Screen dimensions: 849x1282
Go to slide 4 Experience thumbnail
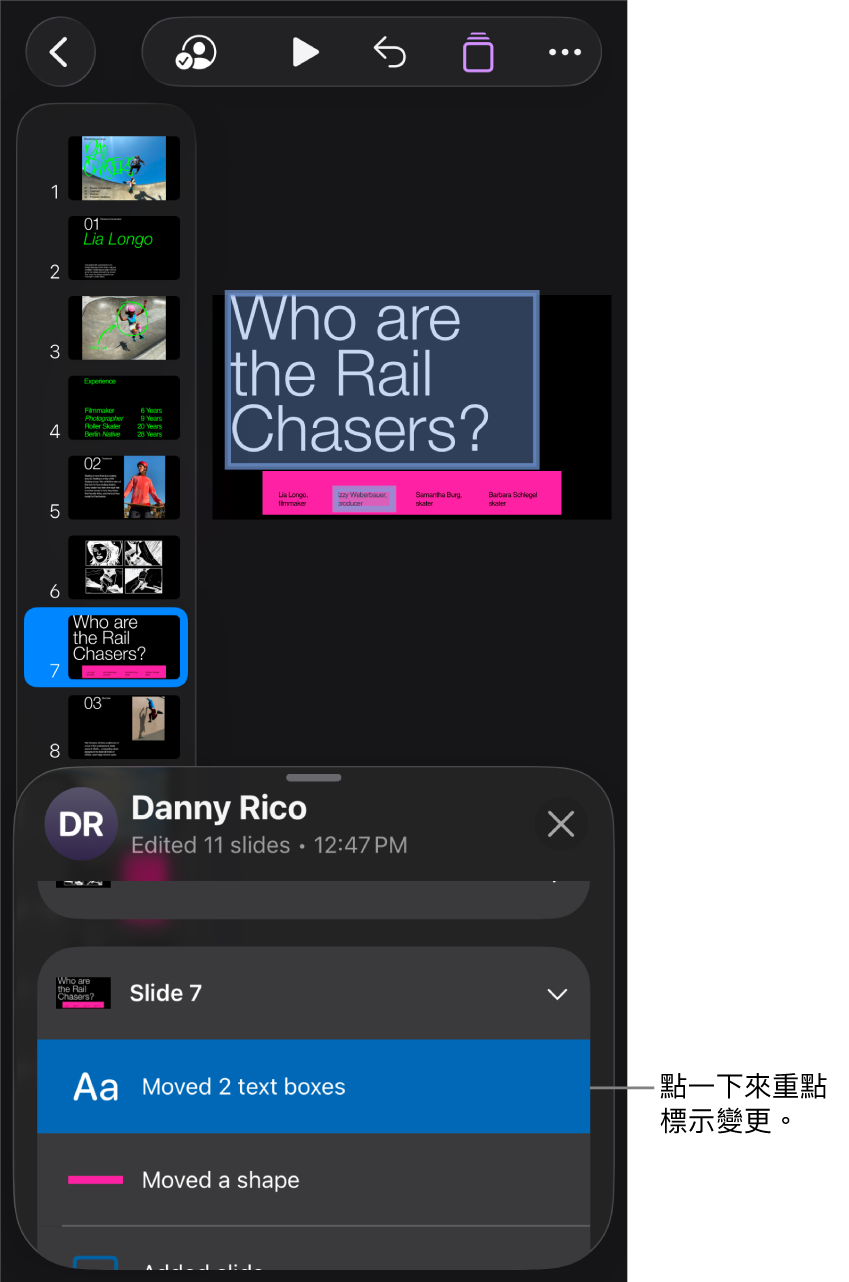pyautogui.click(x=124, y=408)
